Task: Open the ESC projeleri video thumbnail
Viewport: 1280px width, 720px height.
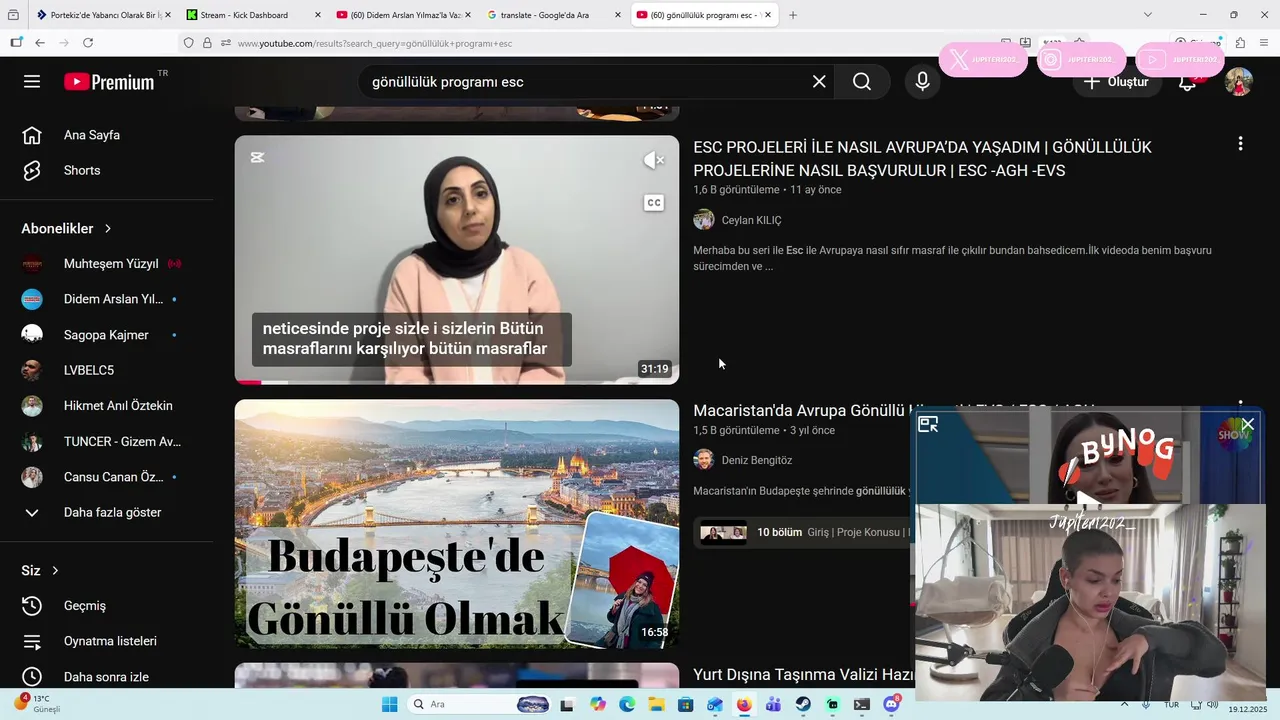Action: [457, 260]
